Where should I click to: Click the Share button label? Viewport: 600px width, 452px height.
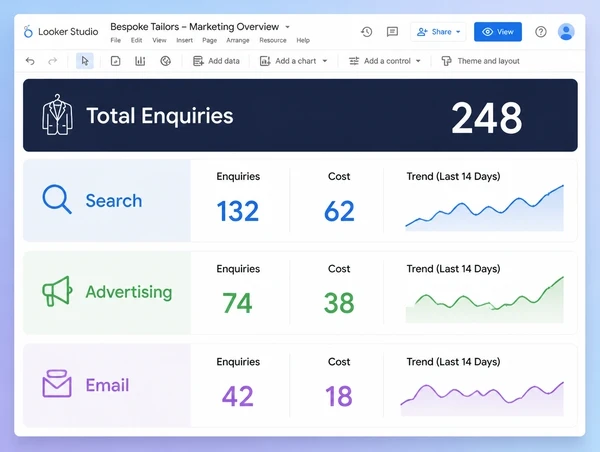(x=442, y=32)
